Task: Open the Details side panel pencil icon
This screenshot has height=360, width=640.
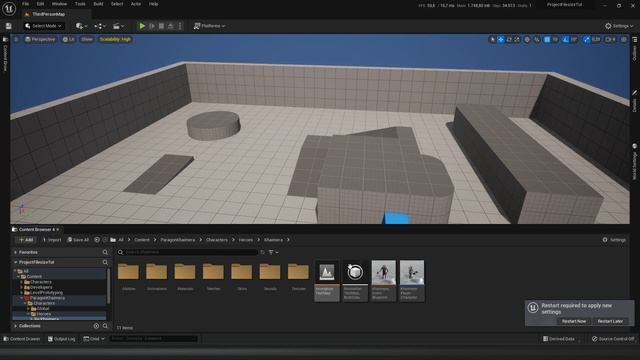Action: (635, 93)
